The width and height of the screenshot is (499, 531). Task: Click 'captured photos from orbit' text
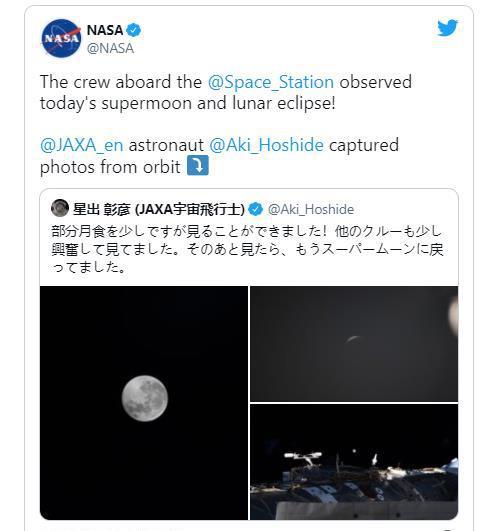click(219, 156)
